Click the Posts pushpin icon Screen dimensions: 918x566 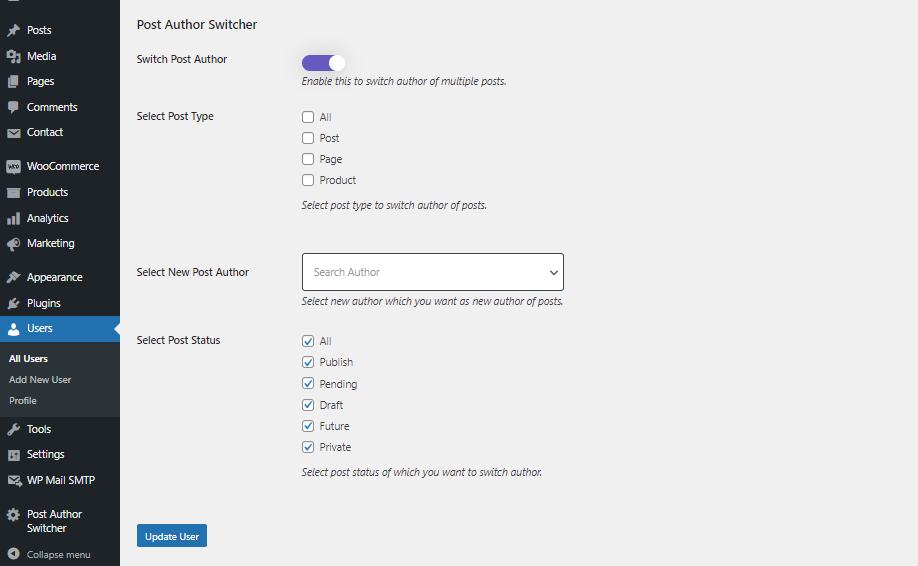click(13, 30)
